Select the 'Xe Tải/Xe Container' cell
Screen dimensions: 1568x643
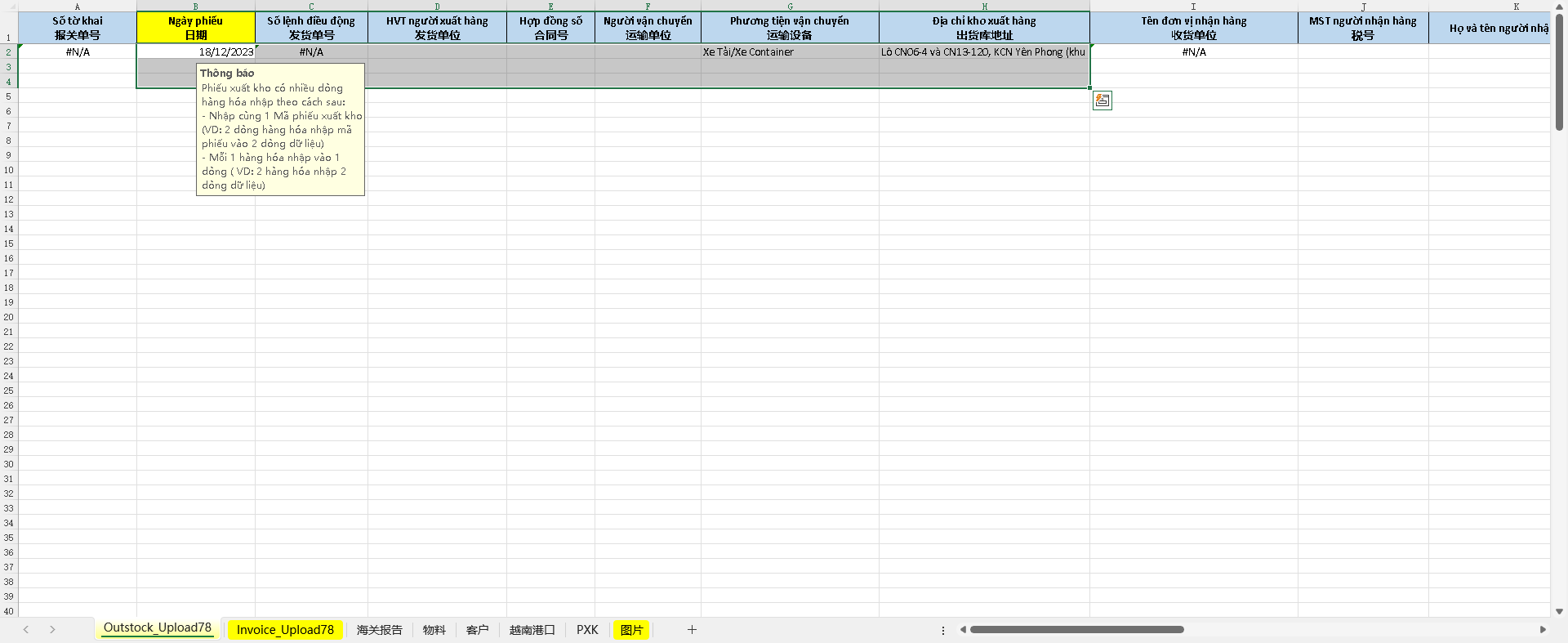coord(790,51)
